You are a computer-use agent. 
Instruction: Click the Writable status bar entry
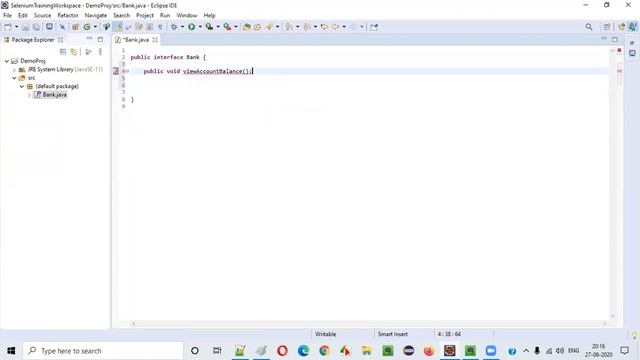coord(325,334)
